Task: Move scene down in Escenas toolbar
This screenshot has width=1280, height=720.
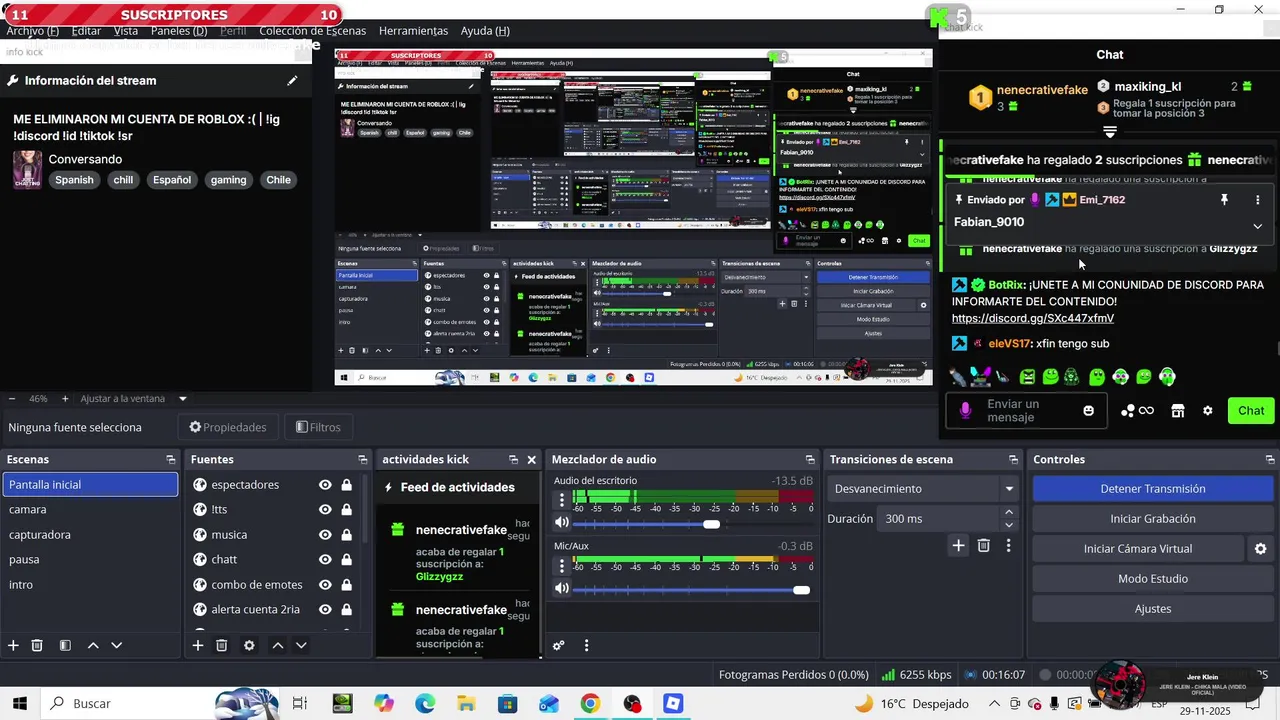Action: (x=116, y=645)
